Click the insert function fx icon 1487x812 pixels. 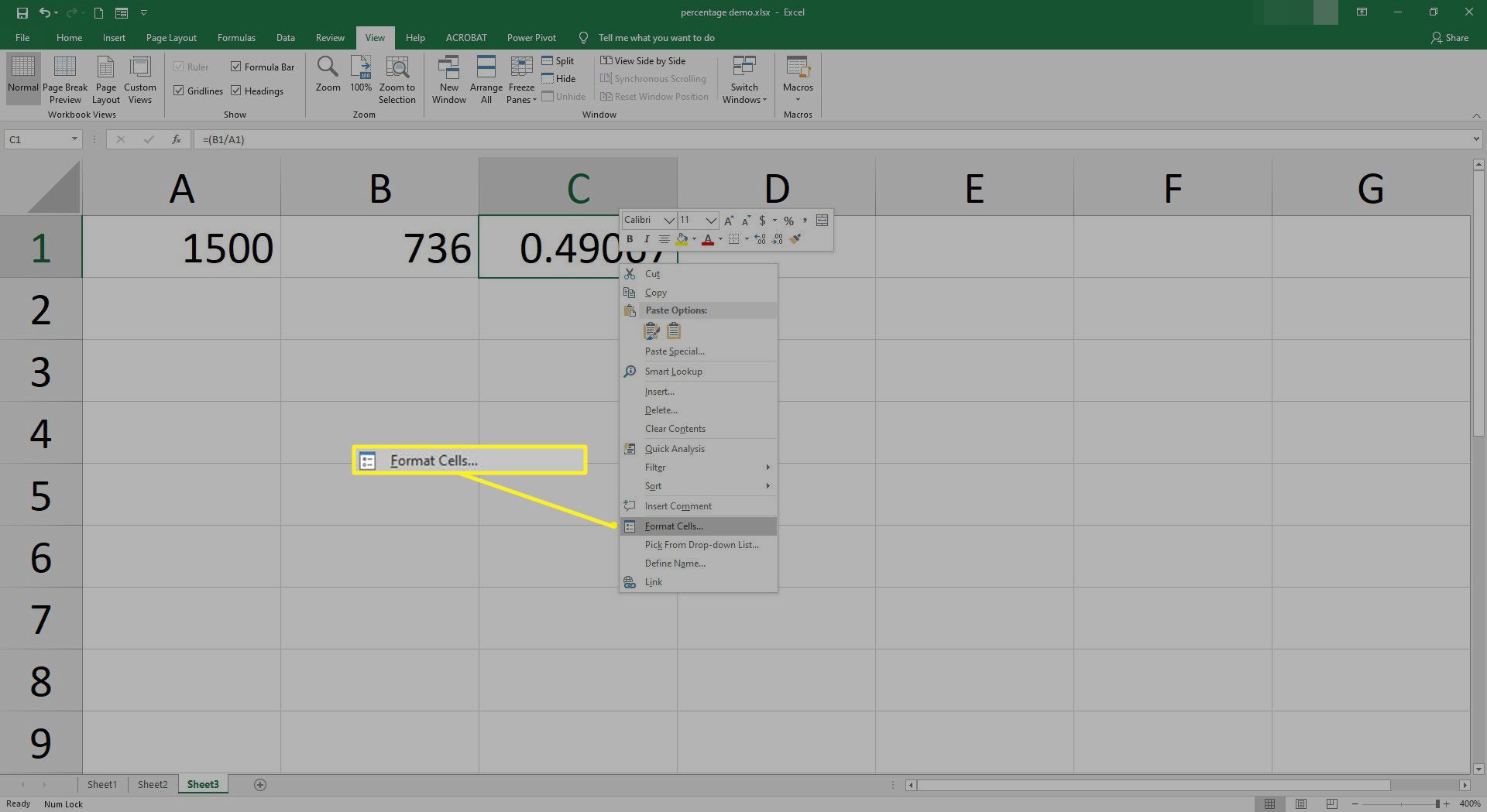pos(177,139)
